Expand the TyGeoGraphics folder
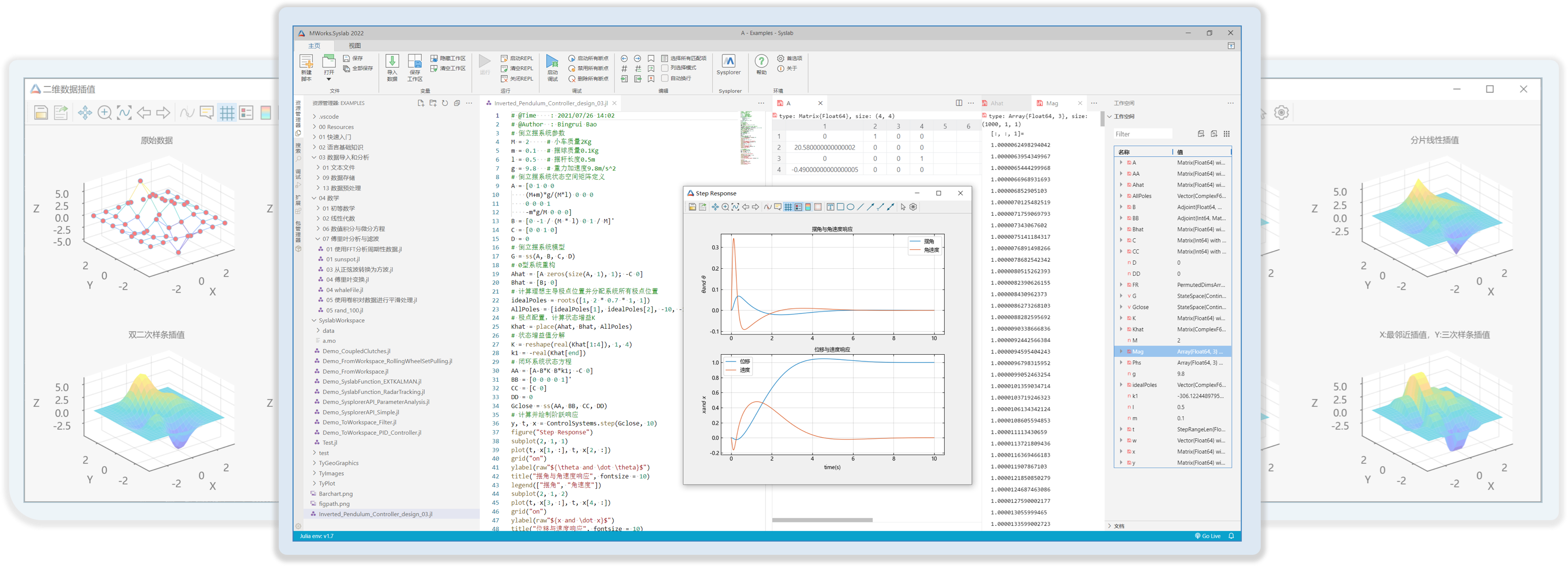 [x=314, y=463]
